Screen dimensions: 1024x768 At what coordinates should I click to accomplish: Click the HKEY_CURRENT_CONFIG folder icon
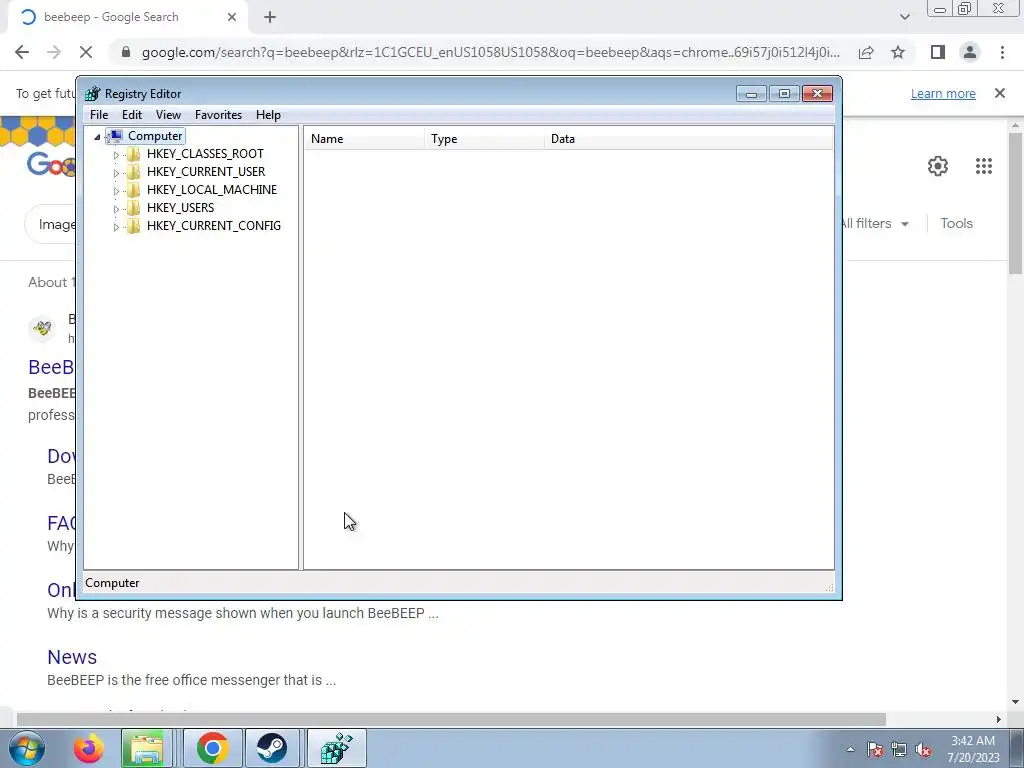pos(133,226)
